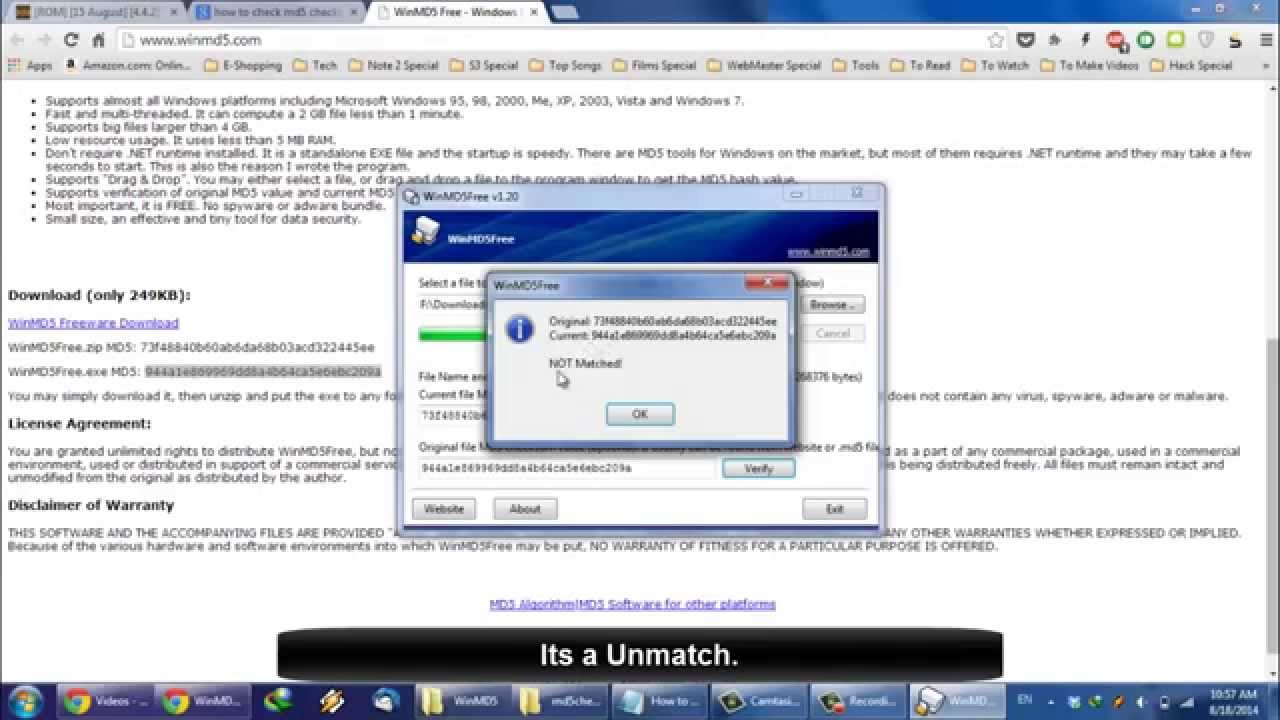
Task: Switch to how to check md5 tab
Action: 274,13
